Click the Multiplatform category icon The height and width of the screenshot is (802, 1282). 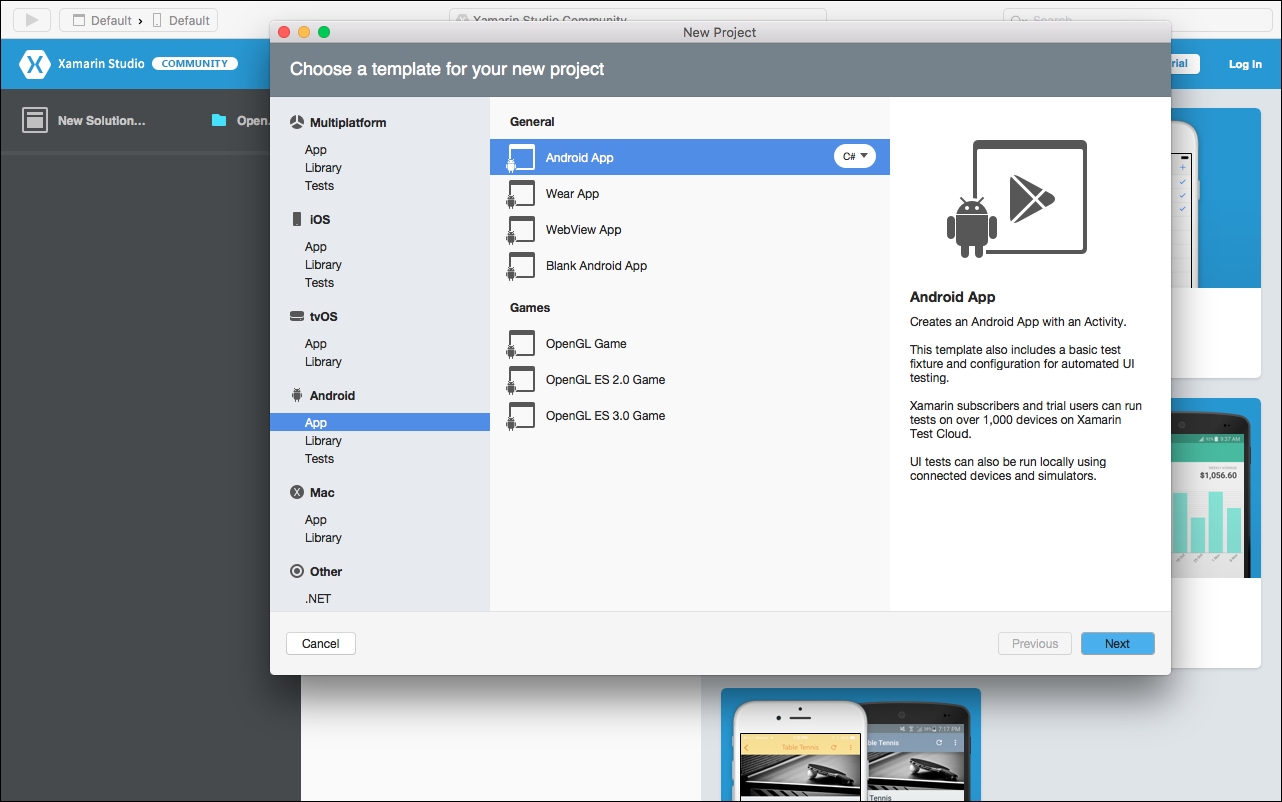(297, 123)
